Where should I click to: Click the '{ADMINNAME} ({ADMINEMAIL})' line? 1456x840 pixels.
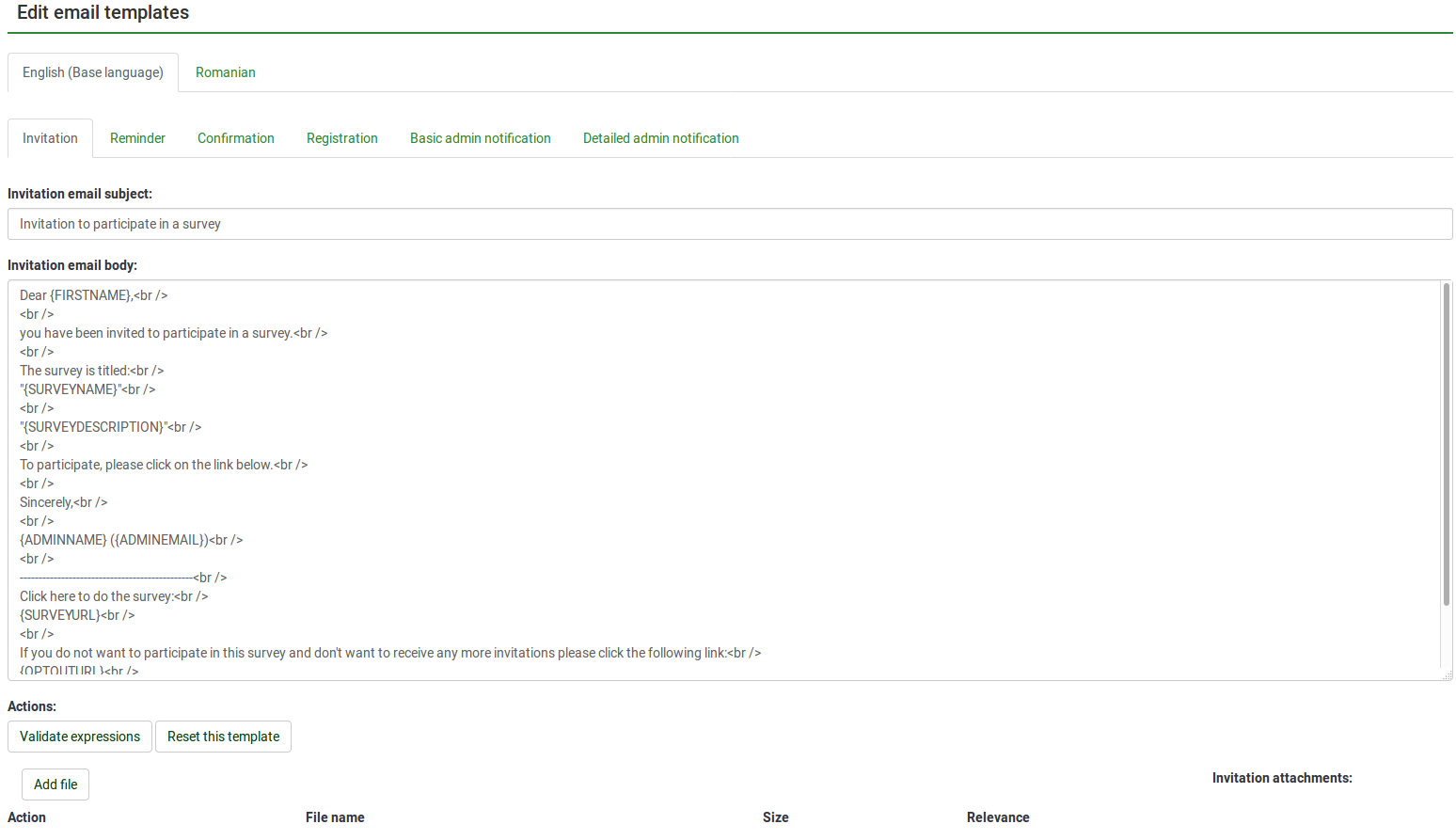(132, 540)
